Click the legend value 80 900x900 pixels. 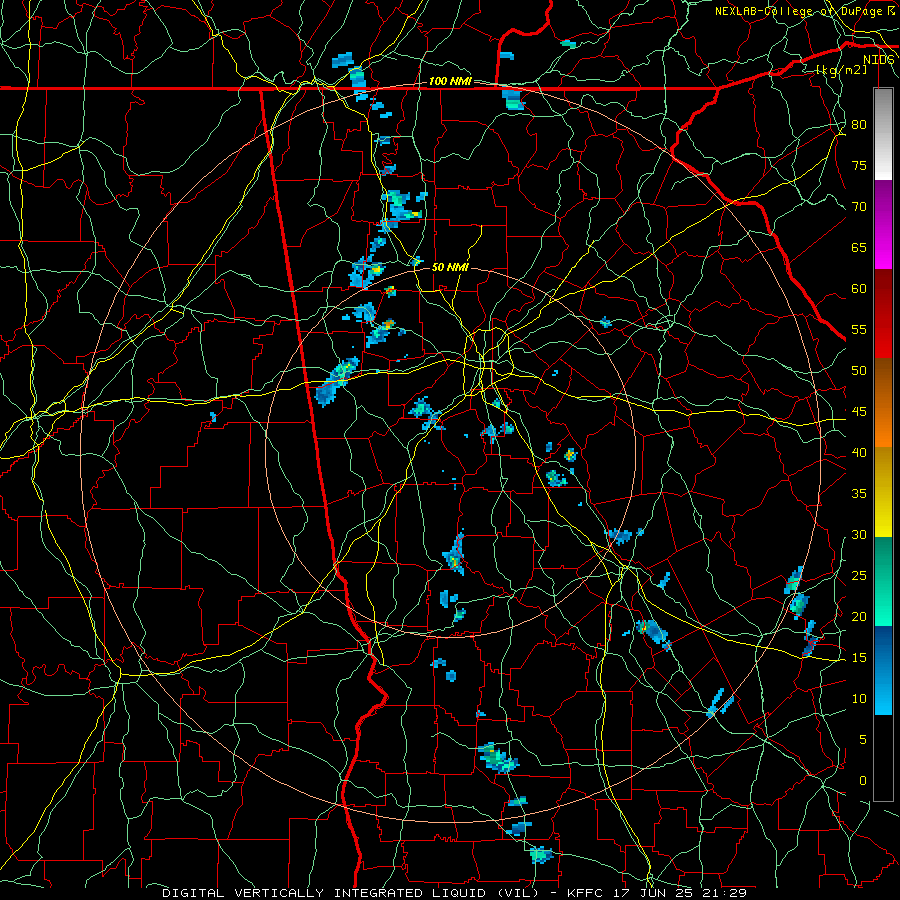859,125
